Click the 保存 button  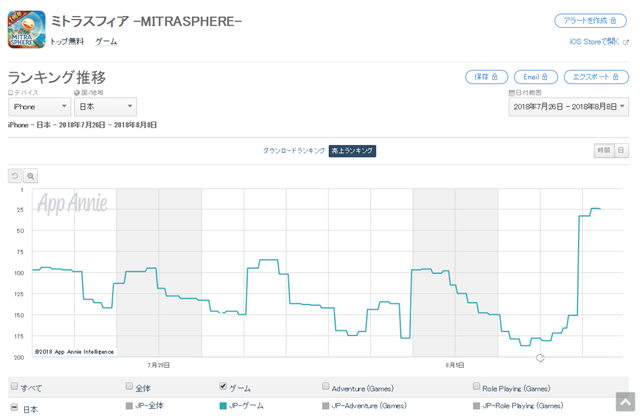coord(486,77)
